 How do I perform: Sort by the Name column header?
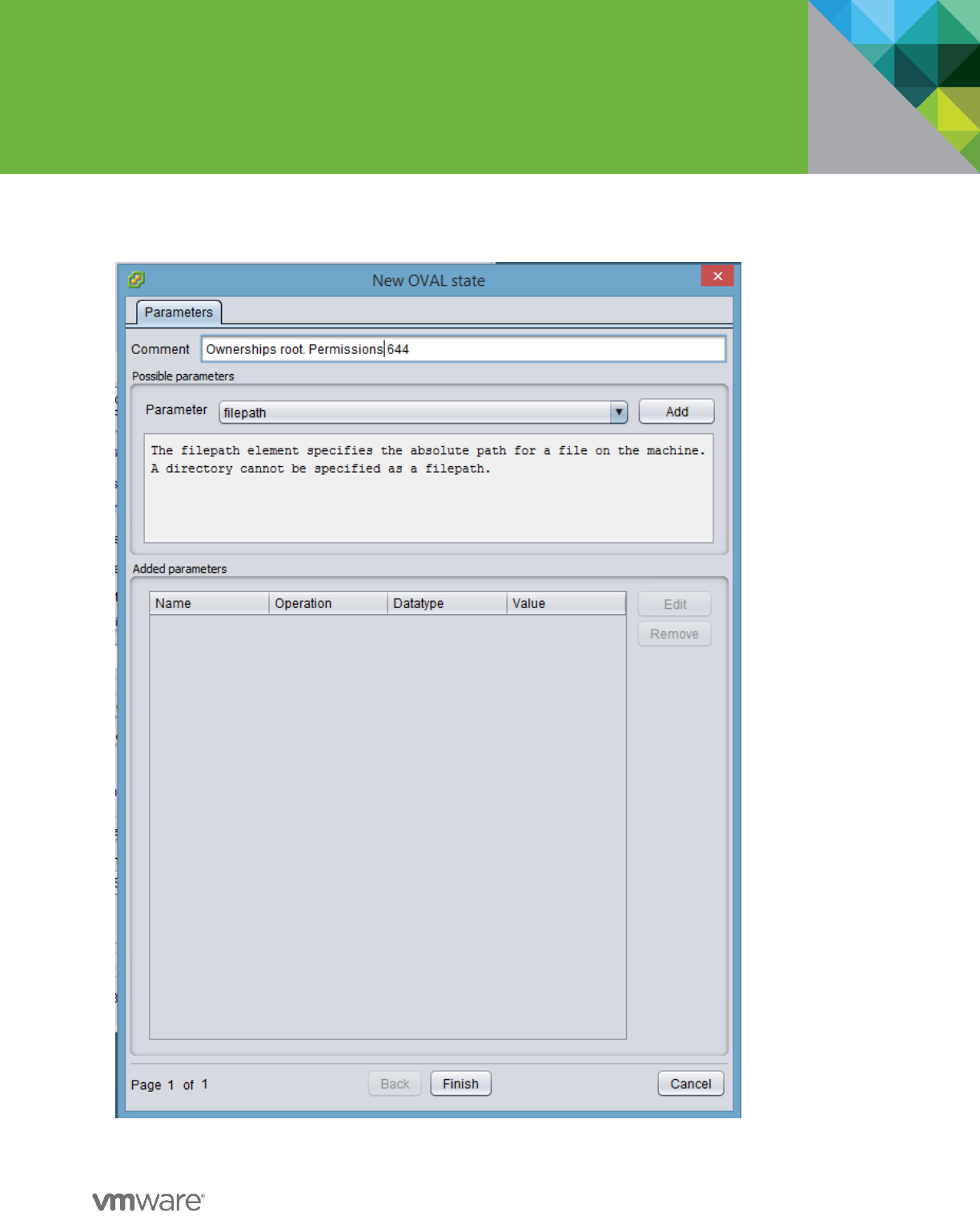(209, 603)
